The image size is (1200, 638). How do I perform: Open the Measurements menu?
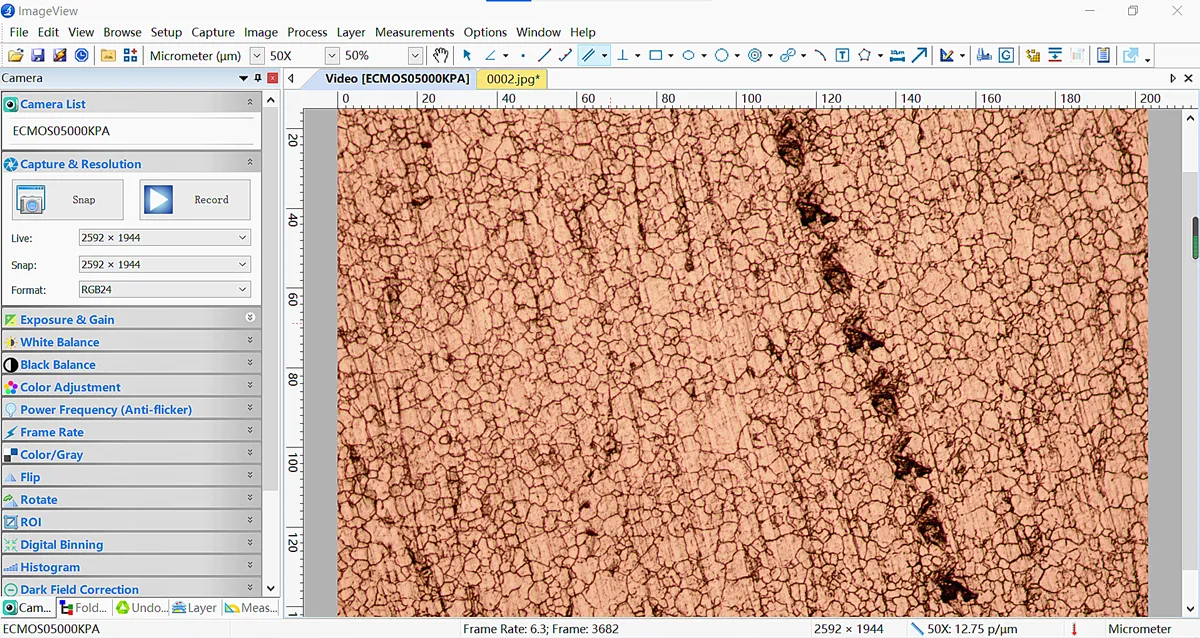[x=414, y=32]
